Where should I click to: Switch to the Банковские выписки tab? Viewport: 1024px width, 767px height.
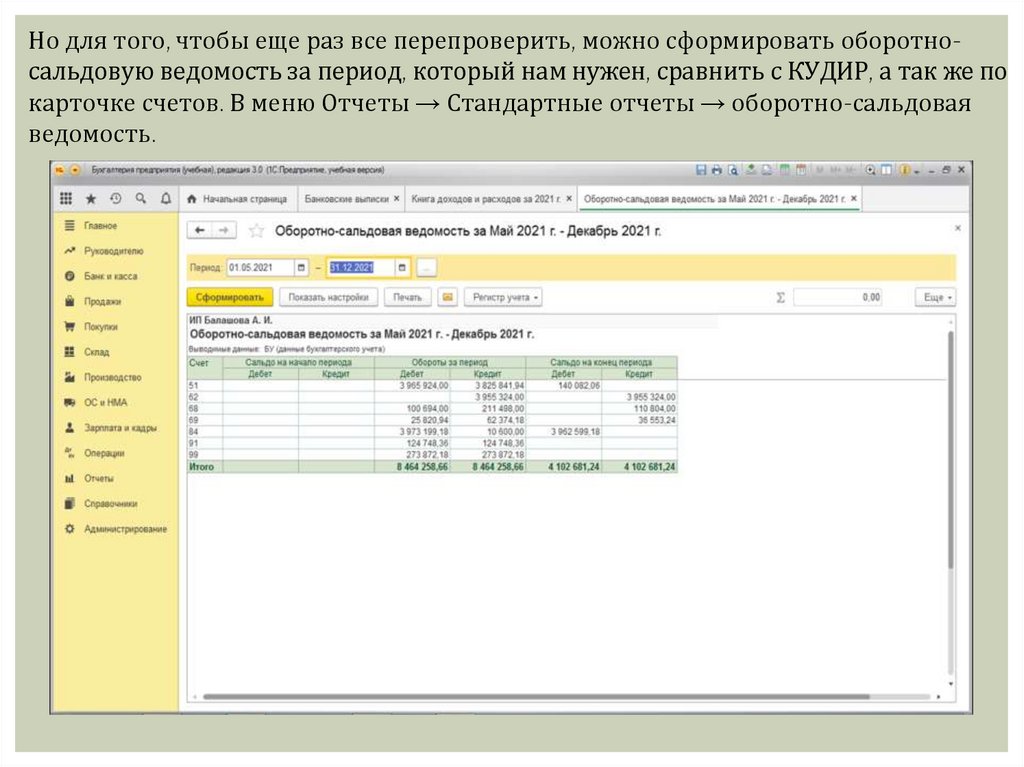[x=346, y=199]
